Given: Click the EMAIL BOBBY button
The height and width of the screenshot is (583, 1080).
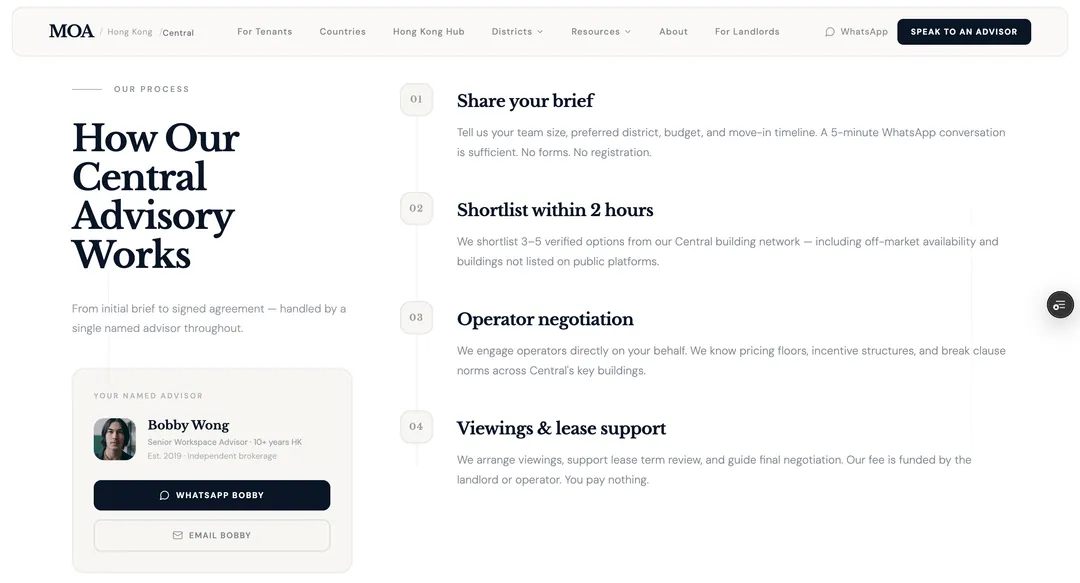Looking at the screenshot, I should pyautogui.click(x=211, y=535).
